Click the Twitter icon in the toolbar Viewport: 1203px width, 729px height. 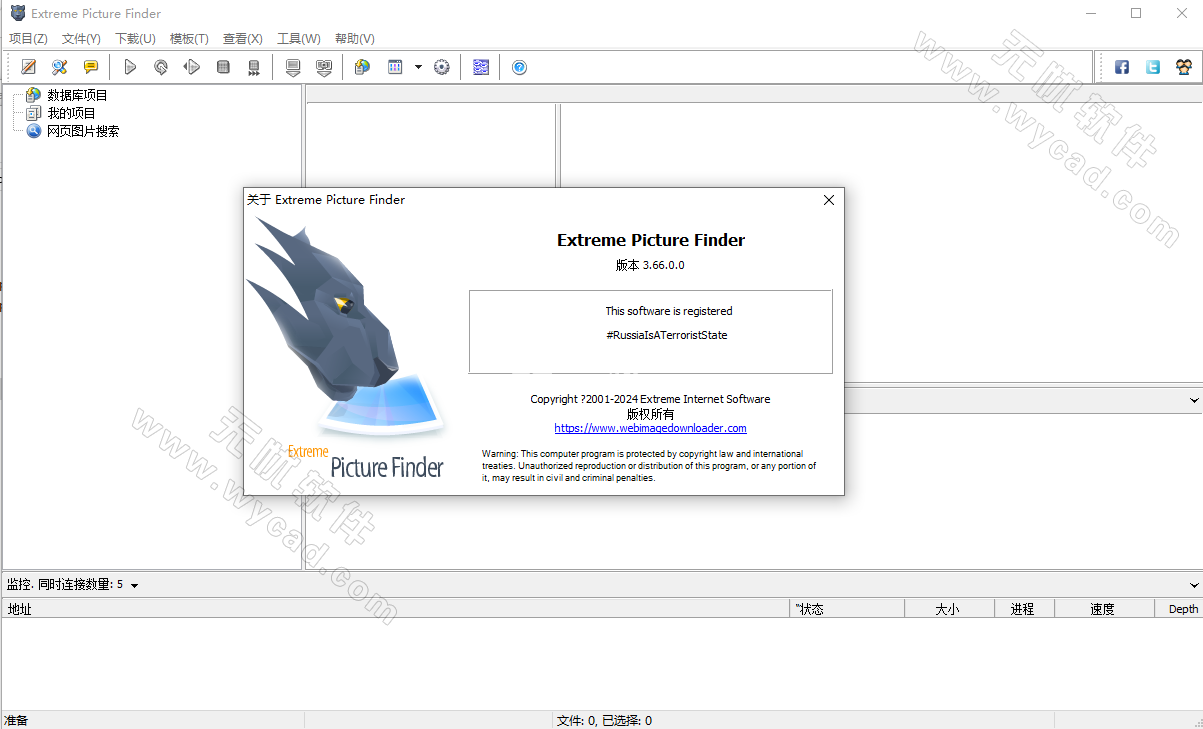[1153, 67]
